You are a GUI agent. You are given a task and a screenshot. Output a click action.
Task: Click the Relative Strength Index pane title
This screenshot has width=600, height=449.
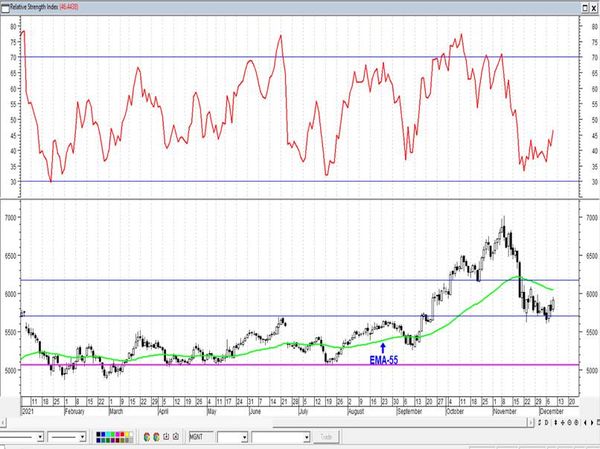[x=34, y=7]
